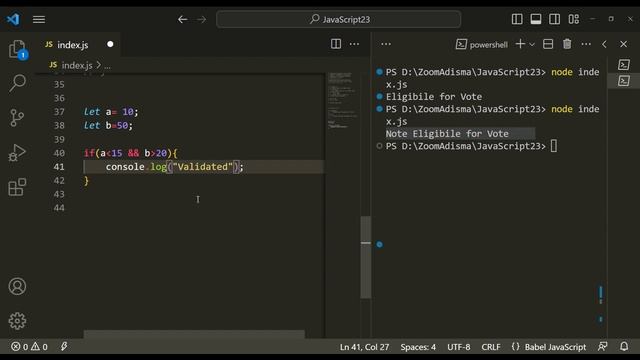Viewport: 640px width, 360px height.
Task: Click index.js in the breadcrumb
Action: pos(77,65)
